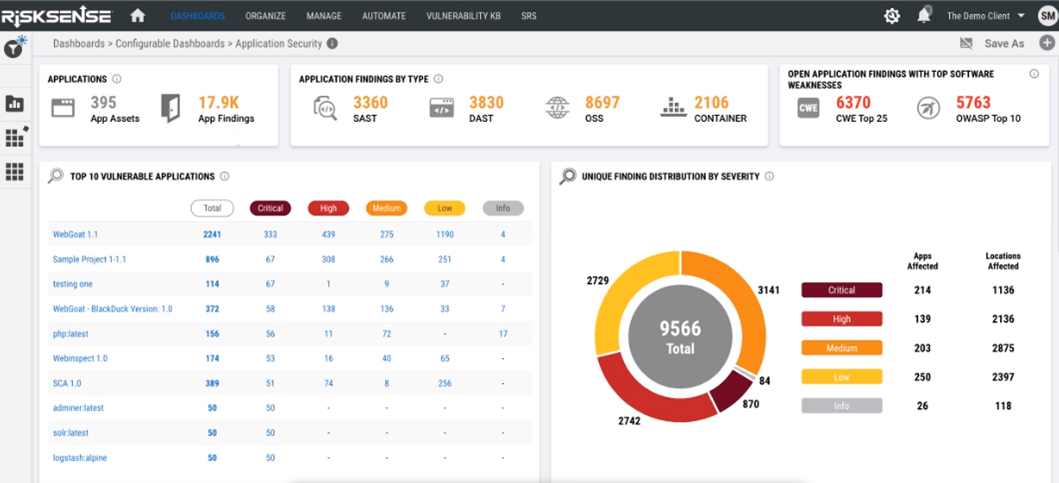Open the widget grid with dot sidebar icon
Viewport: 1059px width, 483px height.
(15, 136)
